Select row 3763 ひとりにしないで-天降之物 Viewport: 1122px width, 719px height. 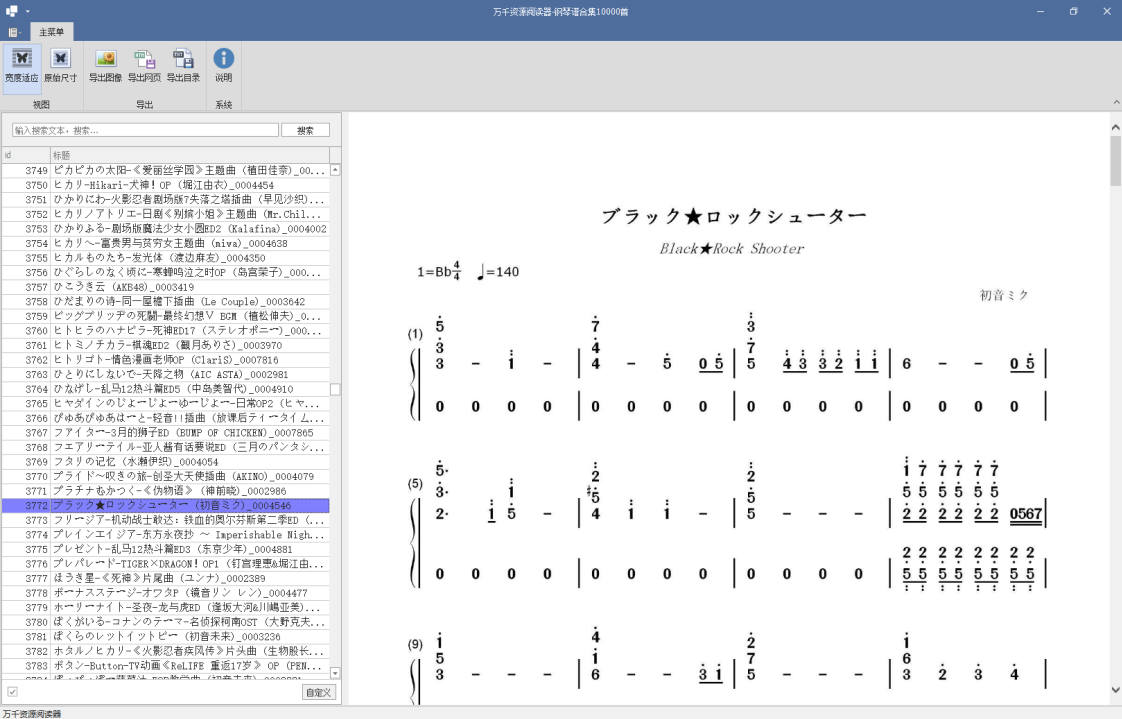[165, 374]
